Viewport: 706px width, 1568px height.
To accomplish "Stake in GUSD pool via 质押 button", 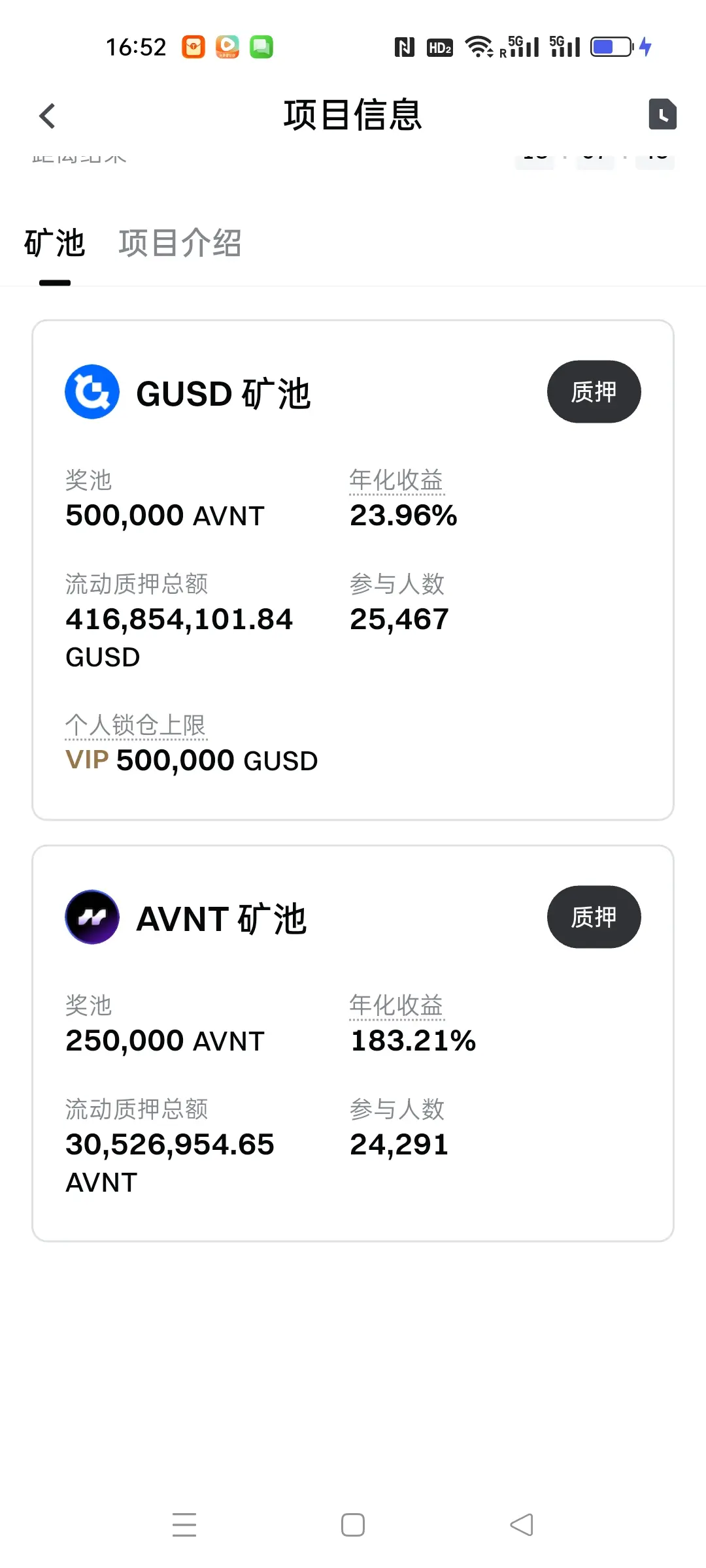I will [x=594, y=392].
